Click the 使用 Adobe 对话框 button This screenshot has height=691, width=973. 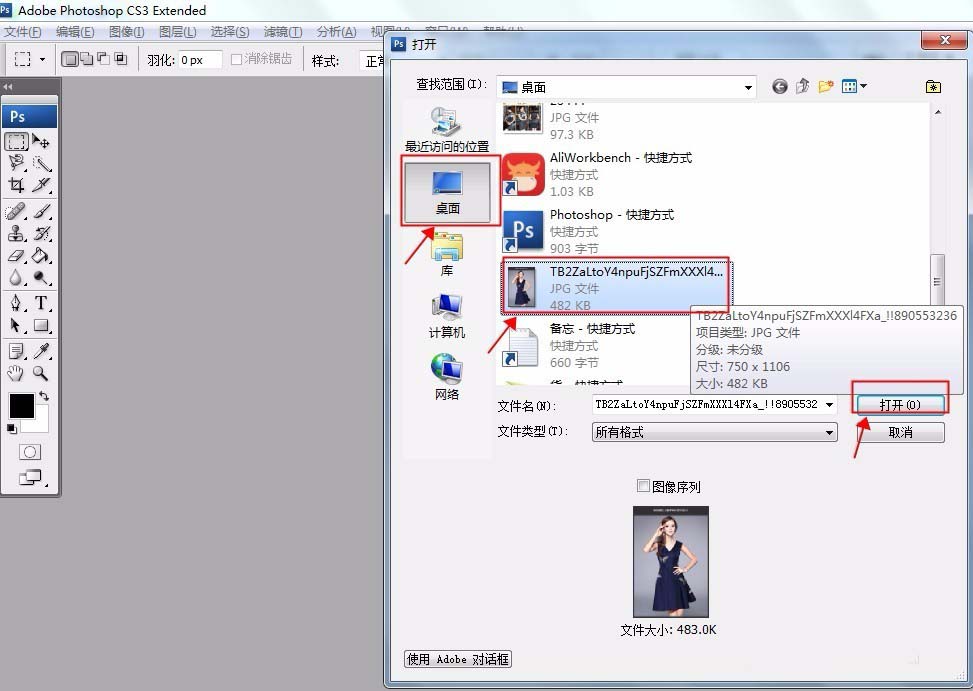[x=457, y=659]
